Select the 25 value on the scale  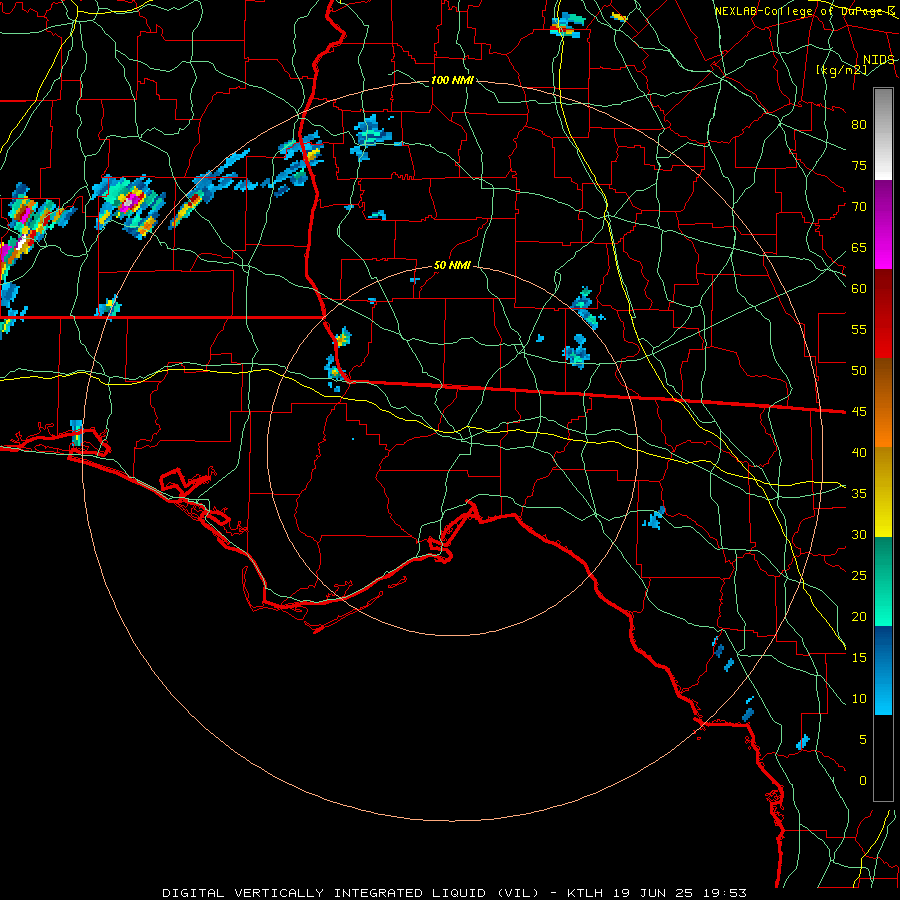(859, 576)
